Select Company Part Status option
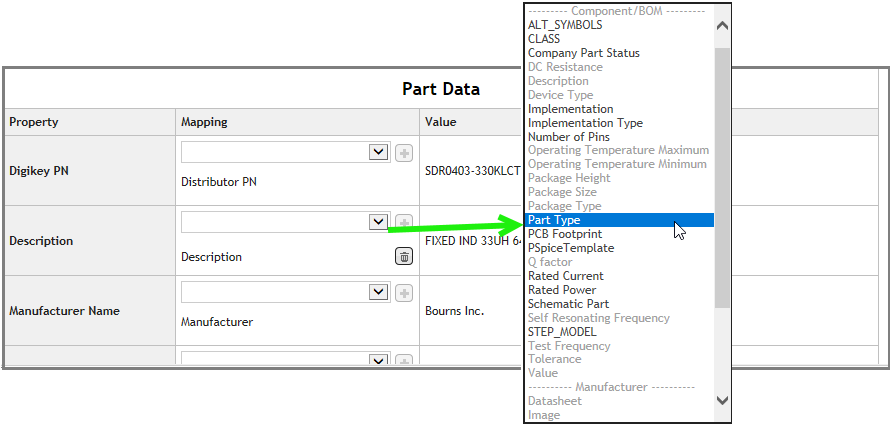The width and height of the screenshot is (890, 427). [583, 53]
